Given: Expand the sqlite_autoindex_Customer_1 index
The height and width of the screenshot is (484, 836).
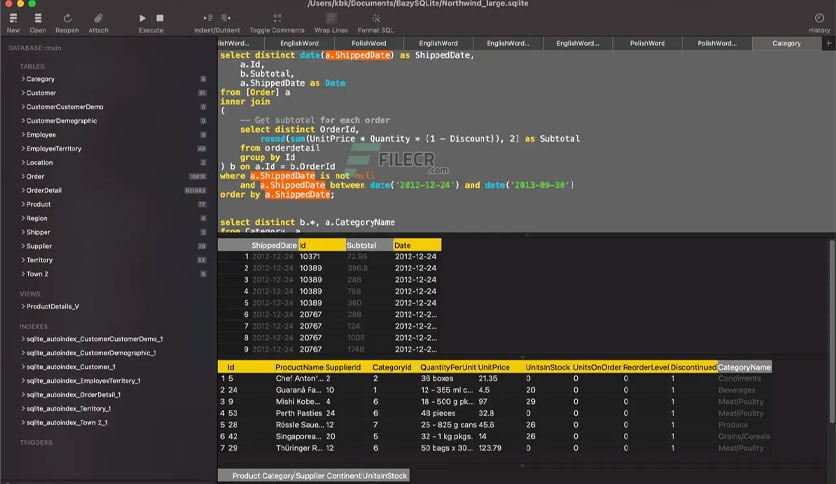Looking at the screenshot, I should [23, 367].
